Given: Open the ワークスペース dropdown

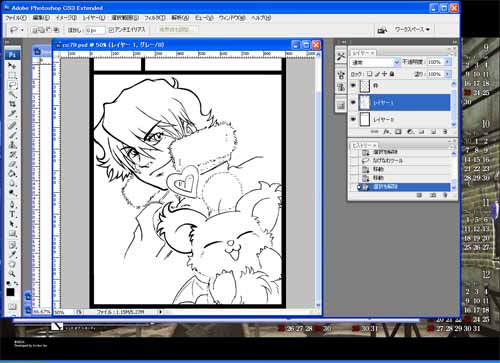Looking at the screenshot, I should (x=412, y=30).
